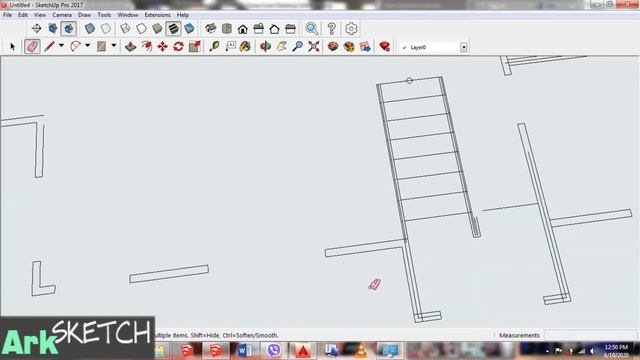The width and height of the screenshot is (640, 360).
Task: Enable Hidden Line face style
Action: (x=141, y=29)
